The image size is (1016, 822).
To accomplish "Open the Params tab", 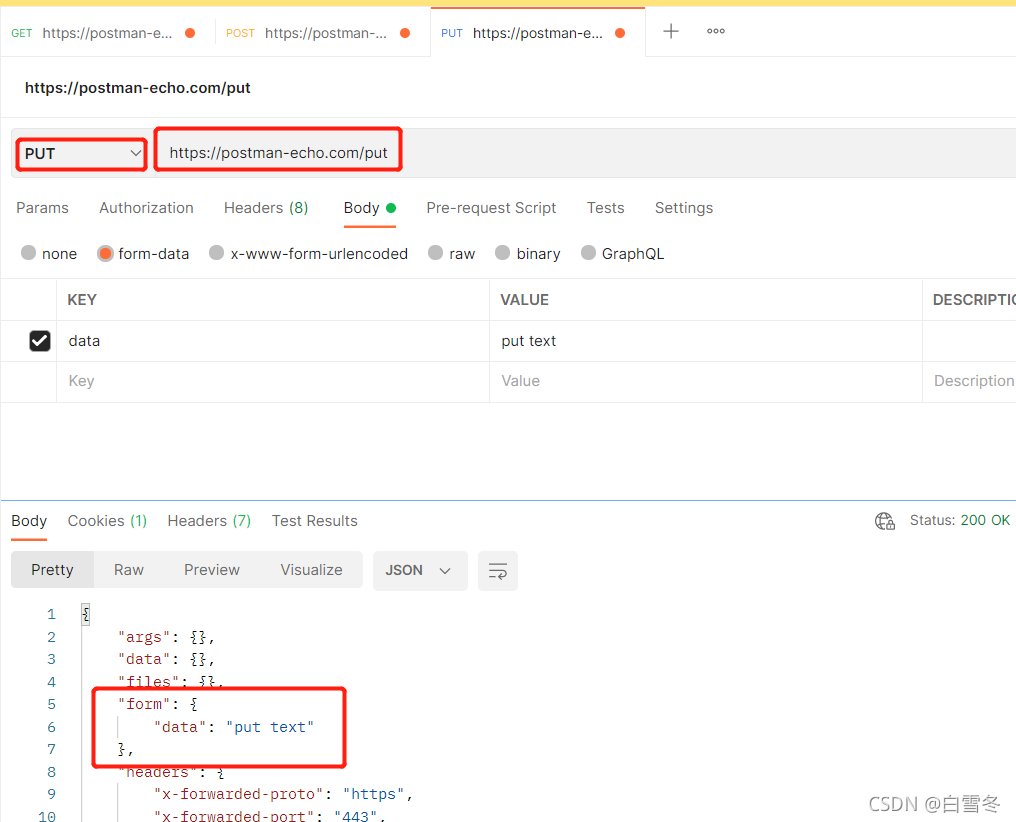I will click(x=42, y=208).
